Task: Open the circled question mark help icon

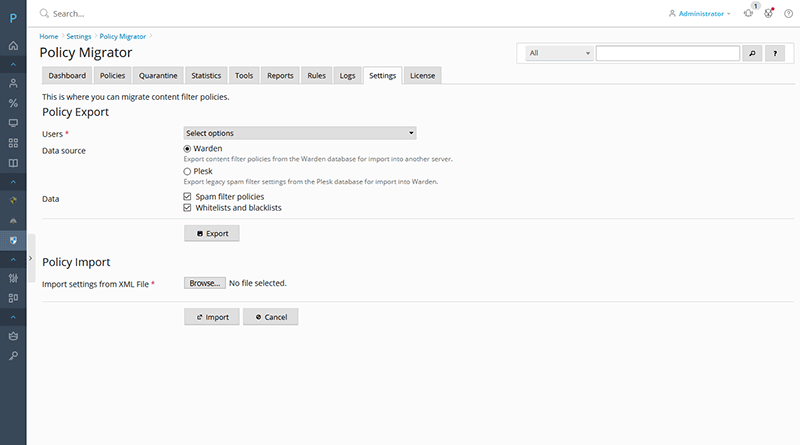Action: pos(788,13)
